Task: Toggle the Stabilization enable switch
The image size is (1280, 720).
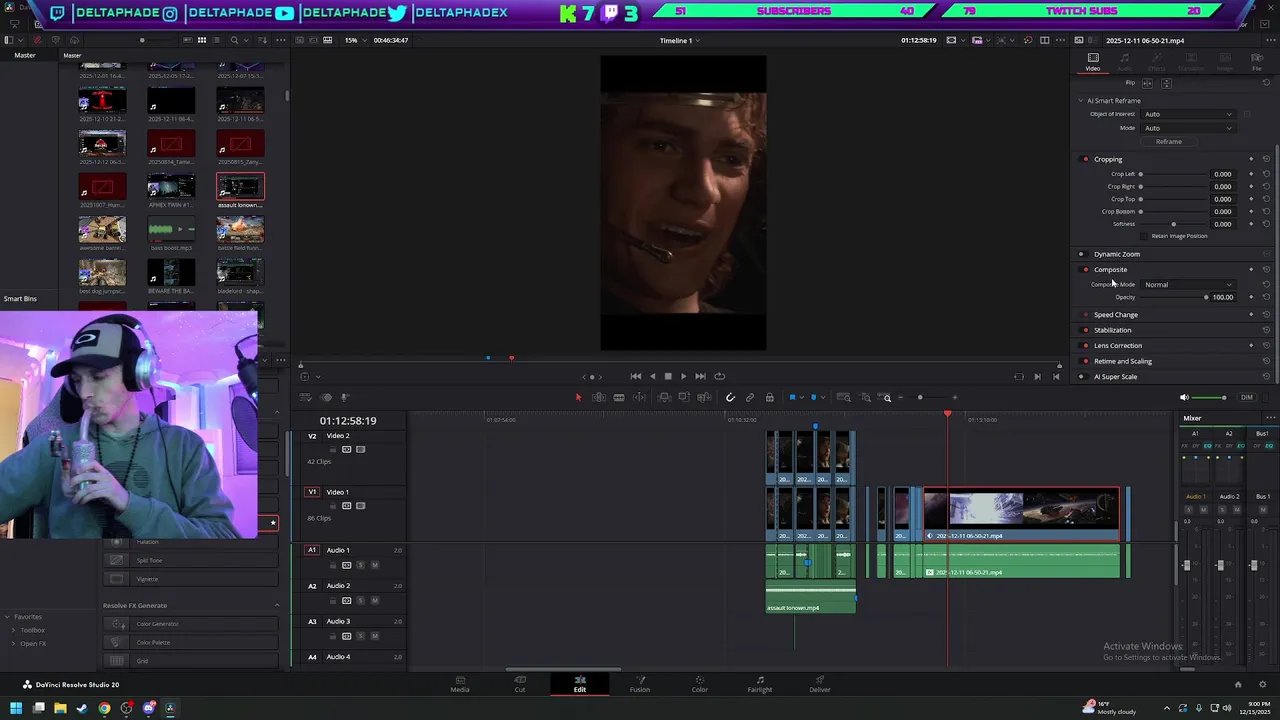Action: pyautogui.click(x=1084, y=330)
